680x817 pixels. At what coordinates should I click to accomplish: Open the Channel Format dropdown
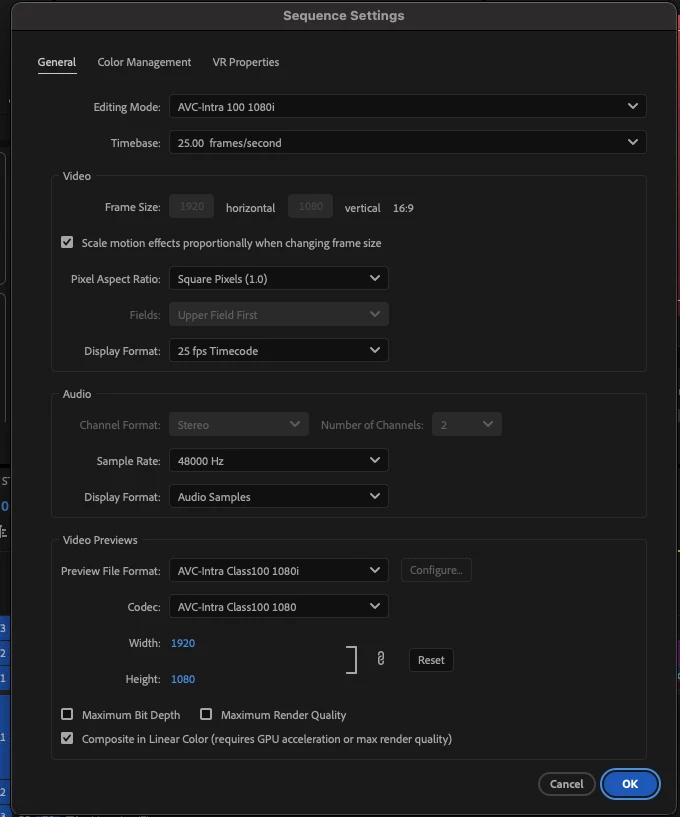(239, 424)
